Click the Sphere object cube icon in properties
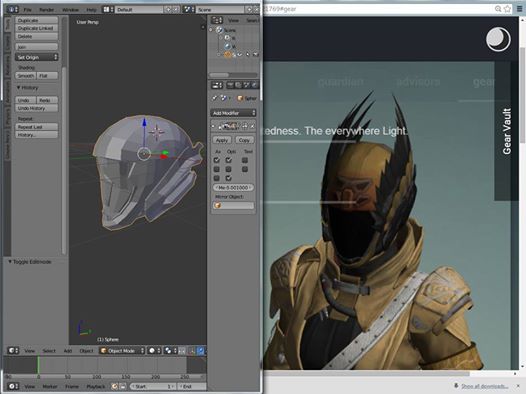 pyautogui.click(x=240, y=98)
